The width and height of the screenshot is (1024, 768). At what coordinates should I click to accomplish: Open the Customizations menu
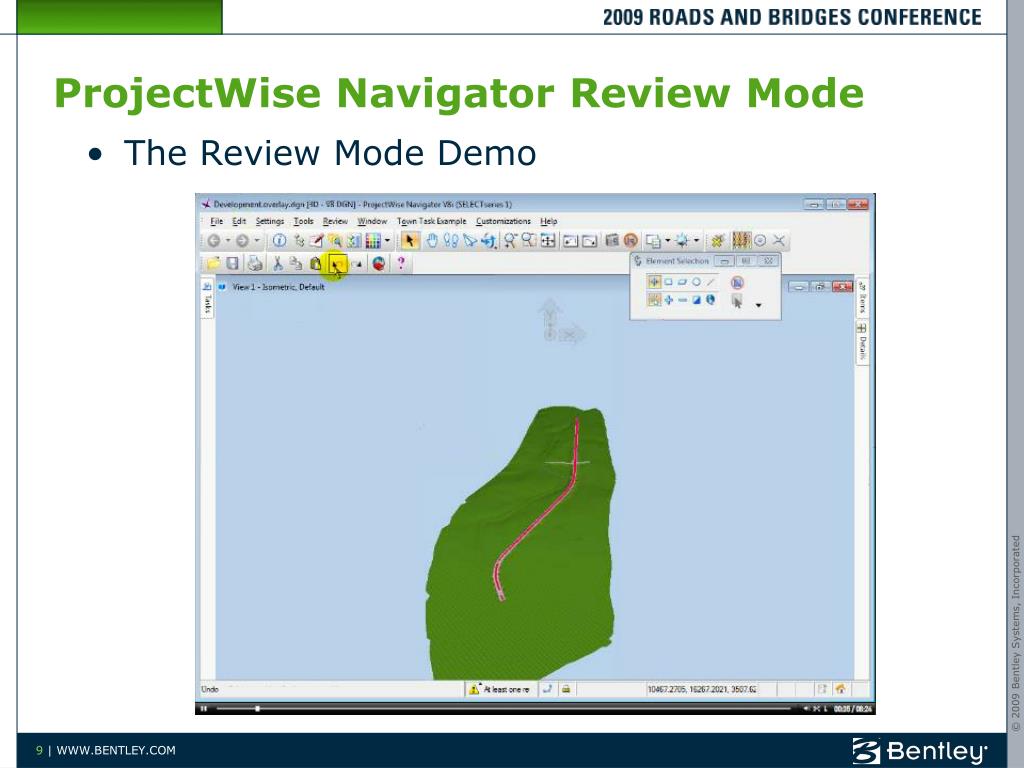pyautogui.click(x=504, y=221)
